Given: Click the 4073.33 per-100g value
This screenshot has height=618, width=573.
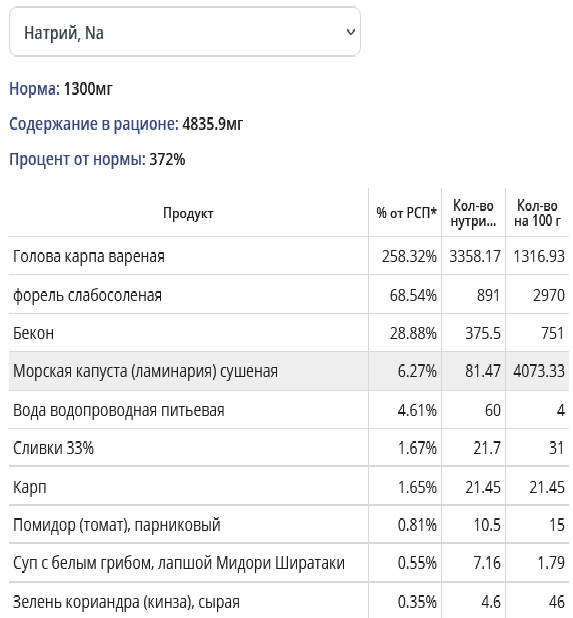Looking at the screenshot, I should [539, 371].
